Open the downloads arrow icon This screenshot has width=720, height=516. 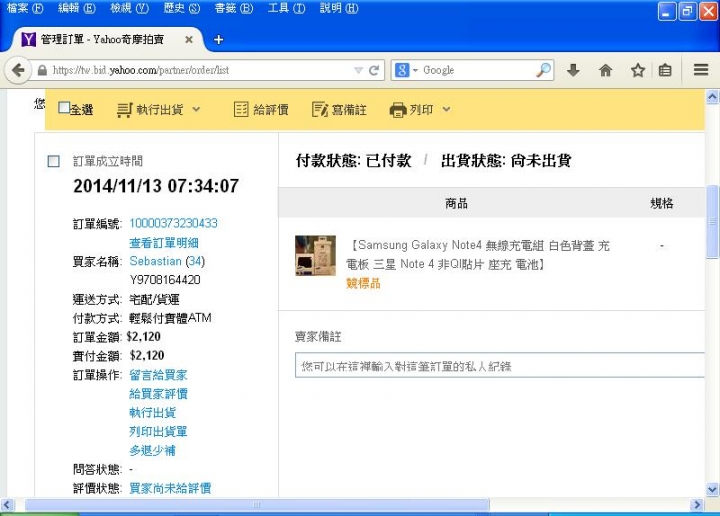pyautogui.click(x=573, y=70)
